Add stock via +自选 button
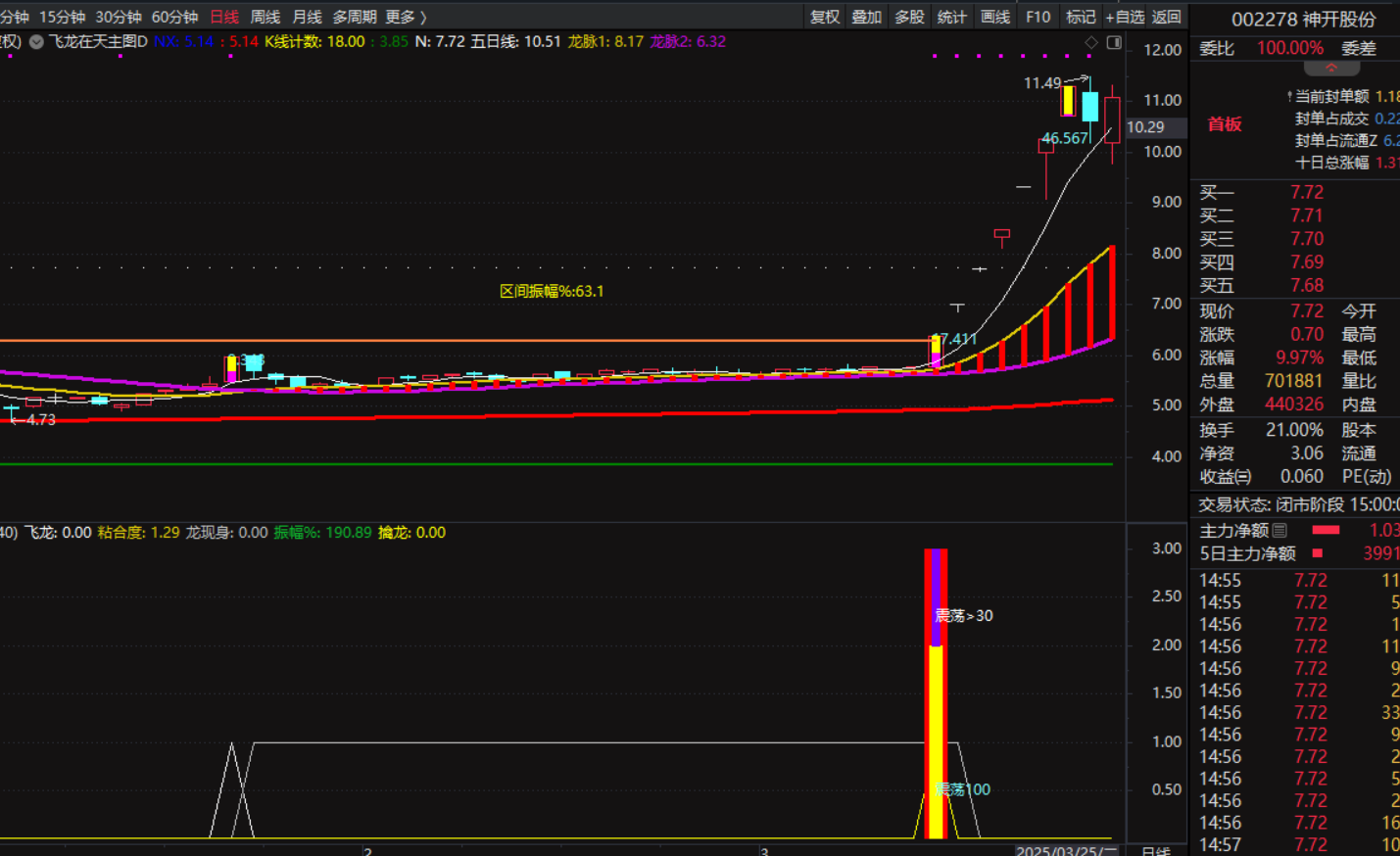Viewport: 1400px width, 856px height. point(1125,17)
